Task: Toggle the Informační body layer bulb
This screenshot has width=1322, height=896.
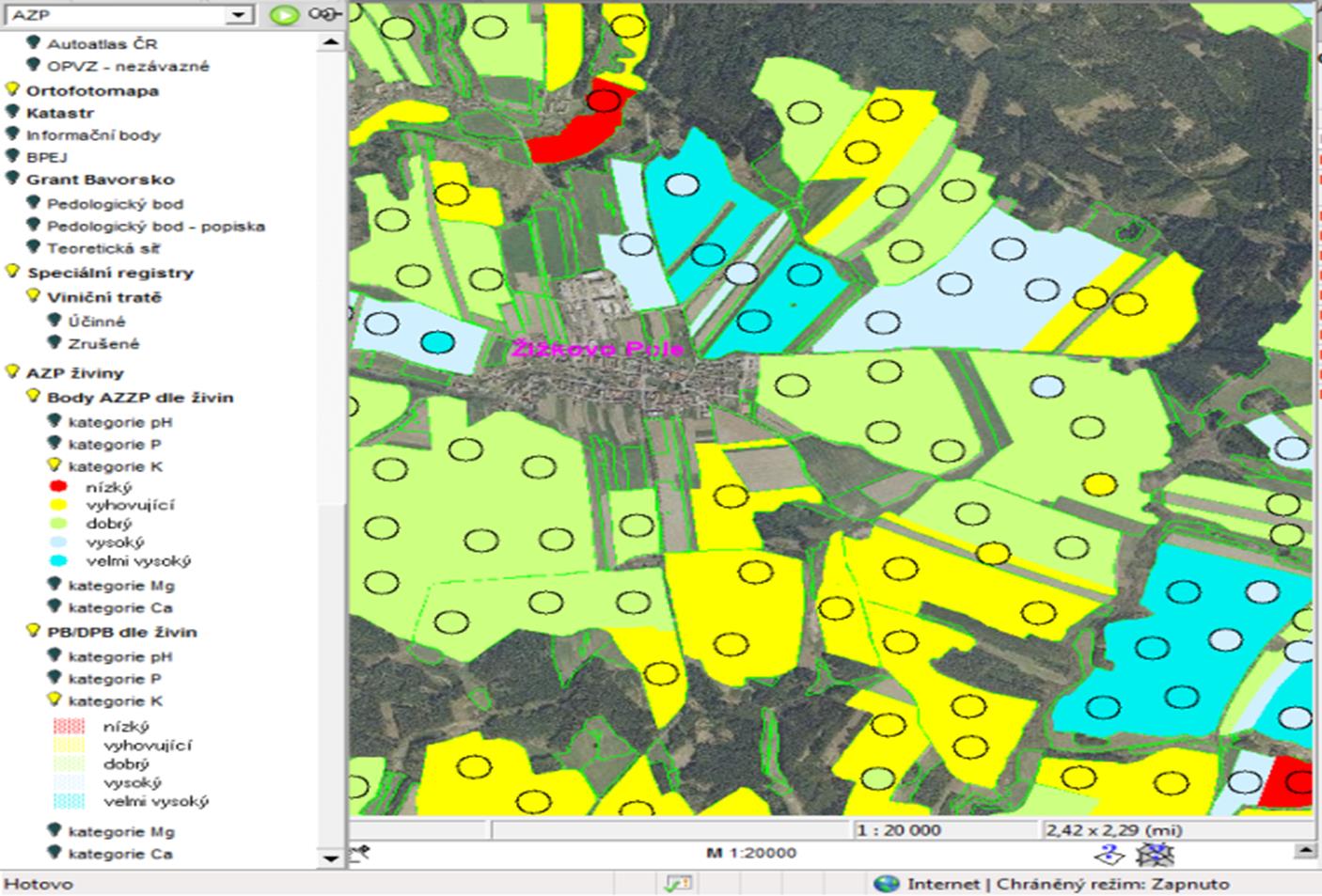Action: [12, 134]
